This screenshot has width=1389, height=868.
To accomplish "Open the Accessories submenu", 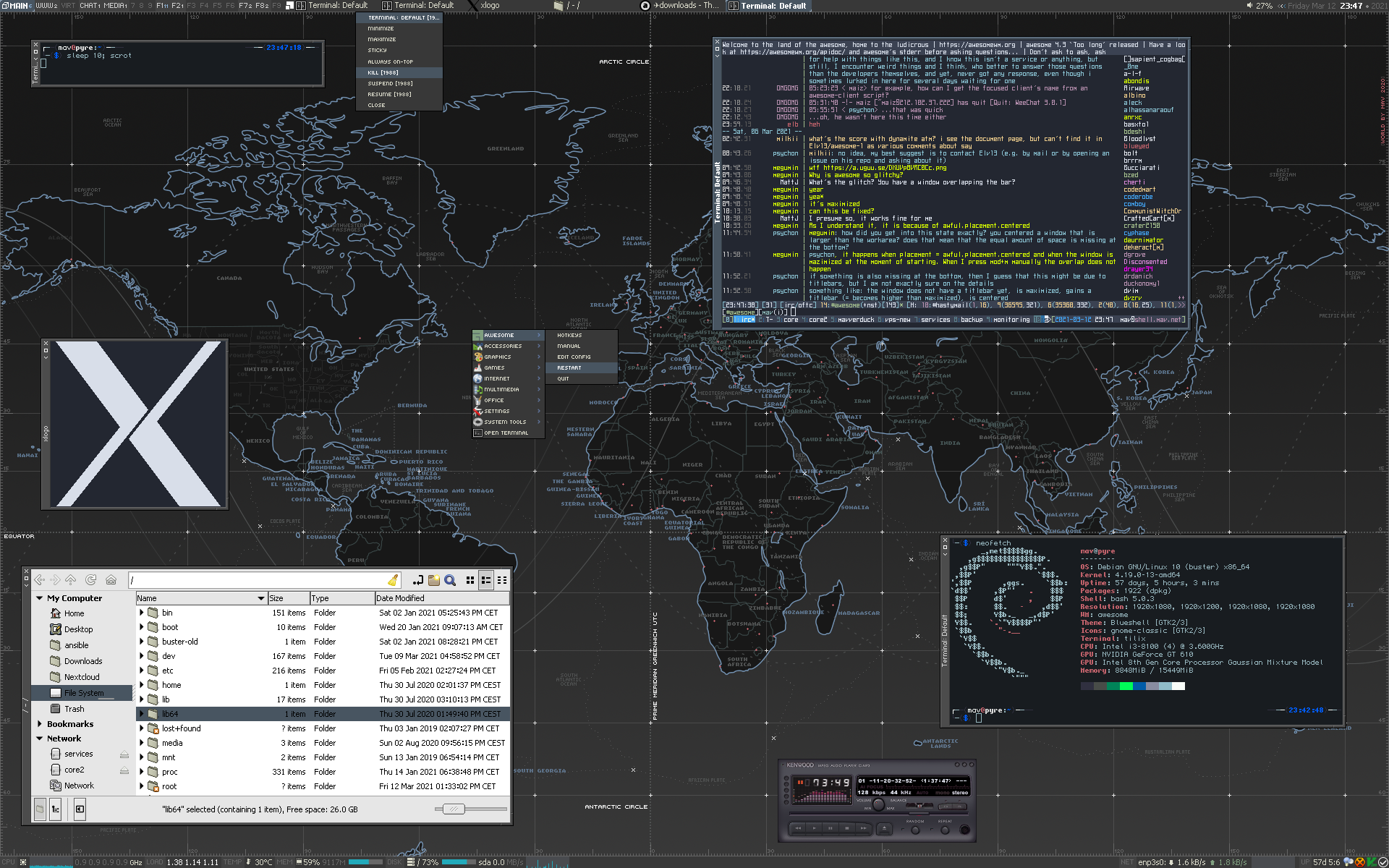I will (x=508, y=346).
